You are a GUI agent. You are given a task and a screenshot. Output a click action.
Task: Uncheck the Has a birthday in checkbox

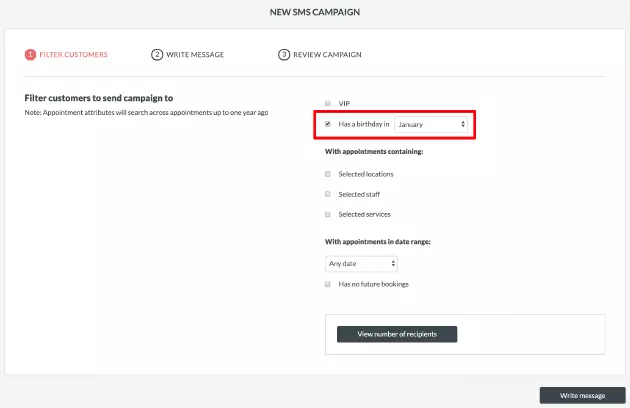(328, 124)
